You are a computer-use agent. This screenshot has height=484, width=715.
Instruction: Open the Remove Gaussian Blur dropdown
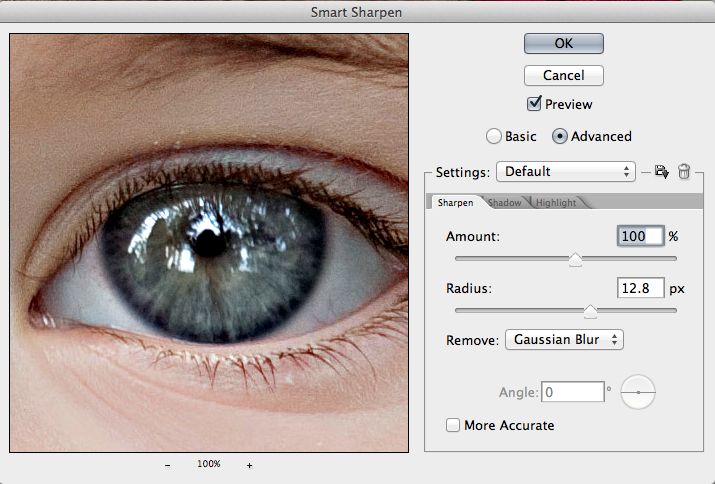[564, 340]
